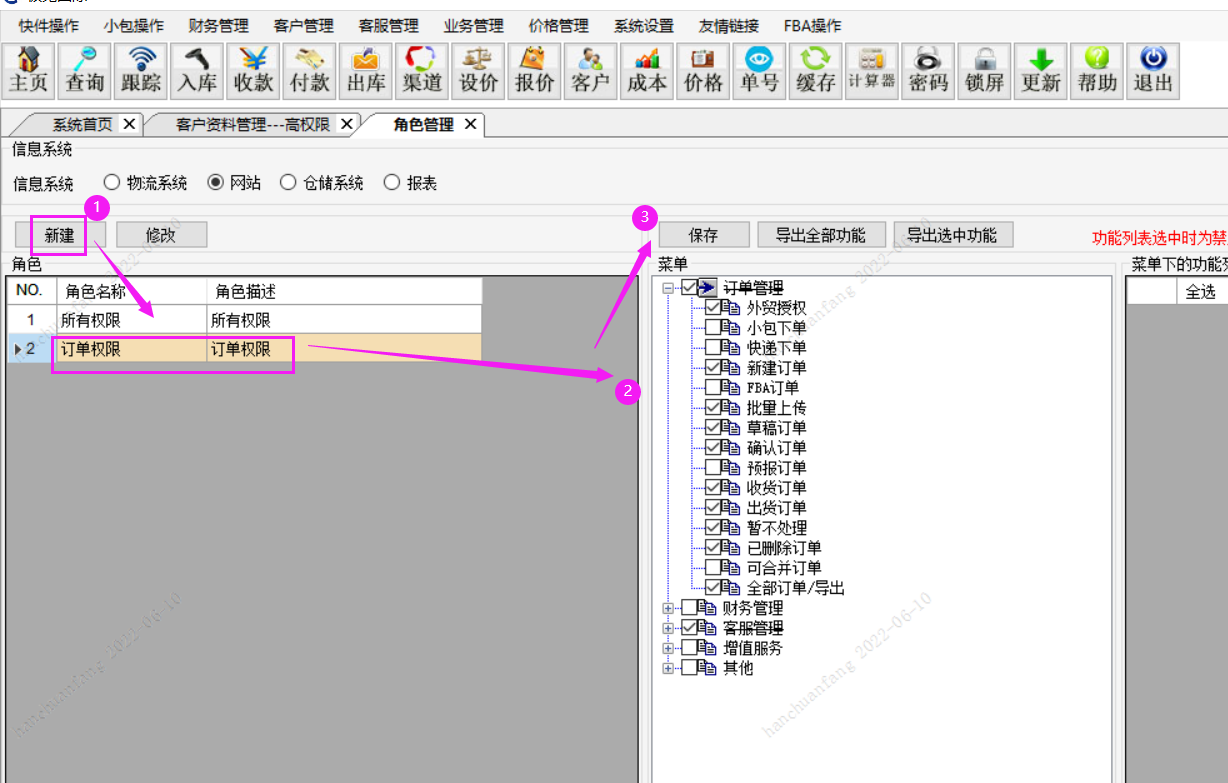Open the 财务管理 menu in menu bar
Image resolution: width=1228 pixels, height=783 pixels.
(x=218, y=26)
